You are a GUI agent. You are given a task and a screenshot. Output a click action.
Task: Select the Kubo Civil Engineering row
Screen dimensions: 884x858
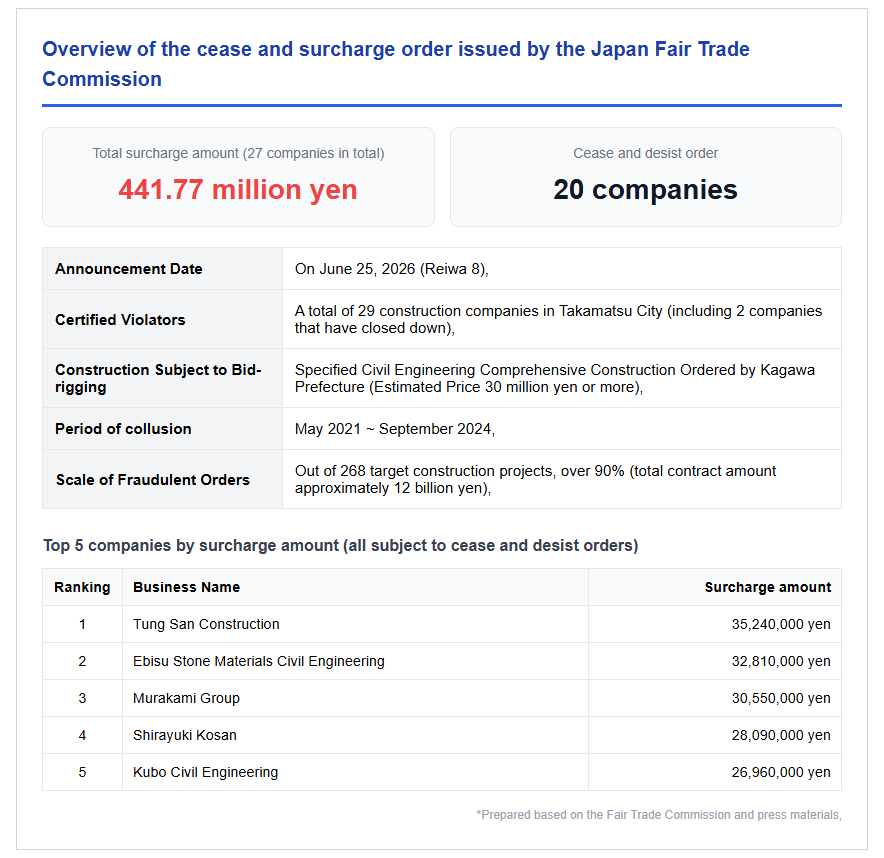[442, 772]
